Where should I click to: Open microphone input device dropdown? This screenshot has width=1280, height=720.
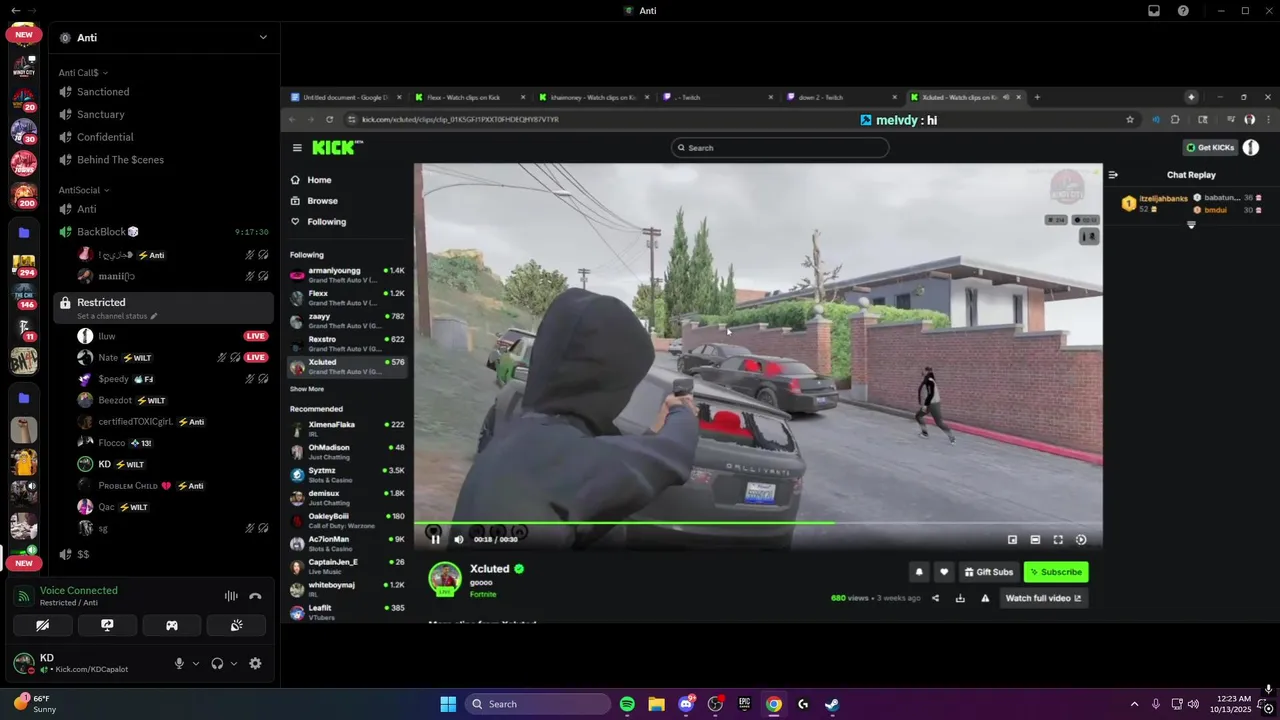click(x=196, y=664)
